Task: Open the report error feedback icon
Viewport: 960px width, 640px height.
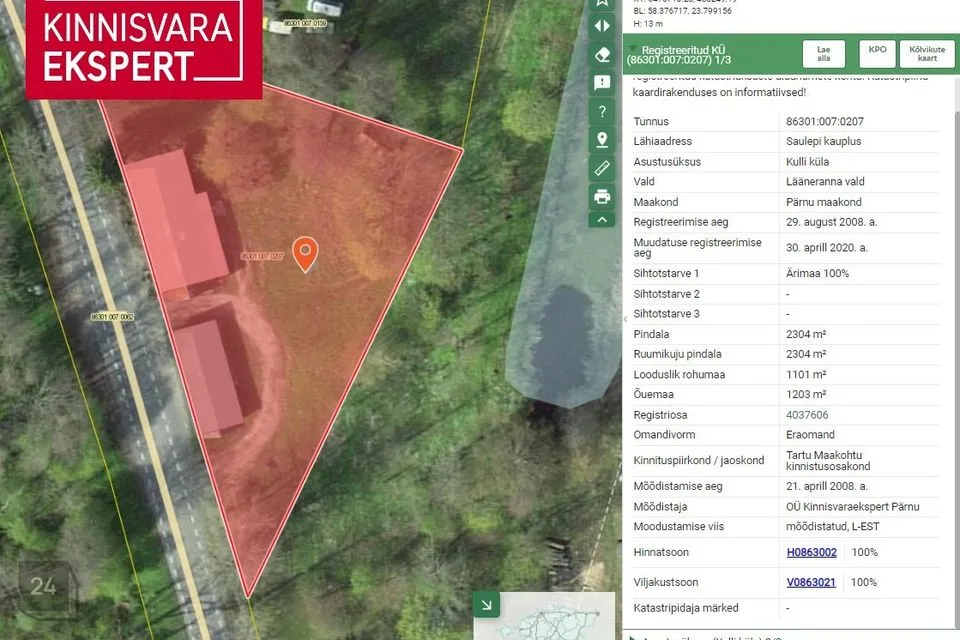Action: [x=602, y=83]
